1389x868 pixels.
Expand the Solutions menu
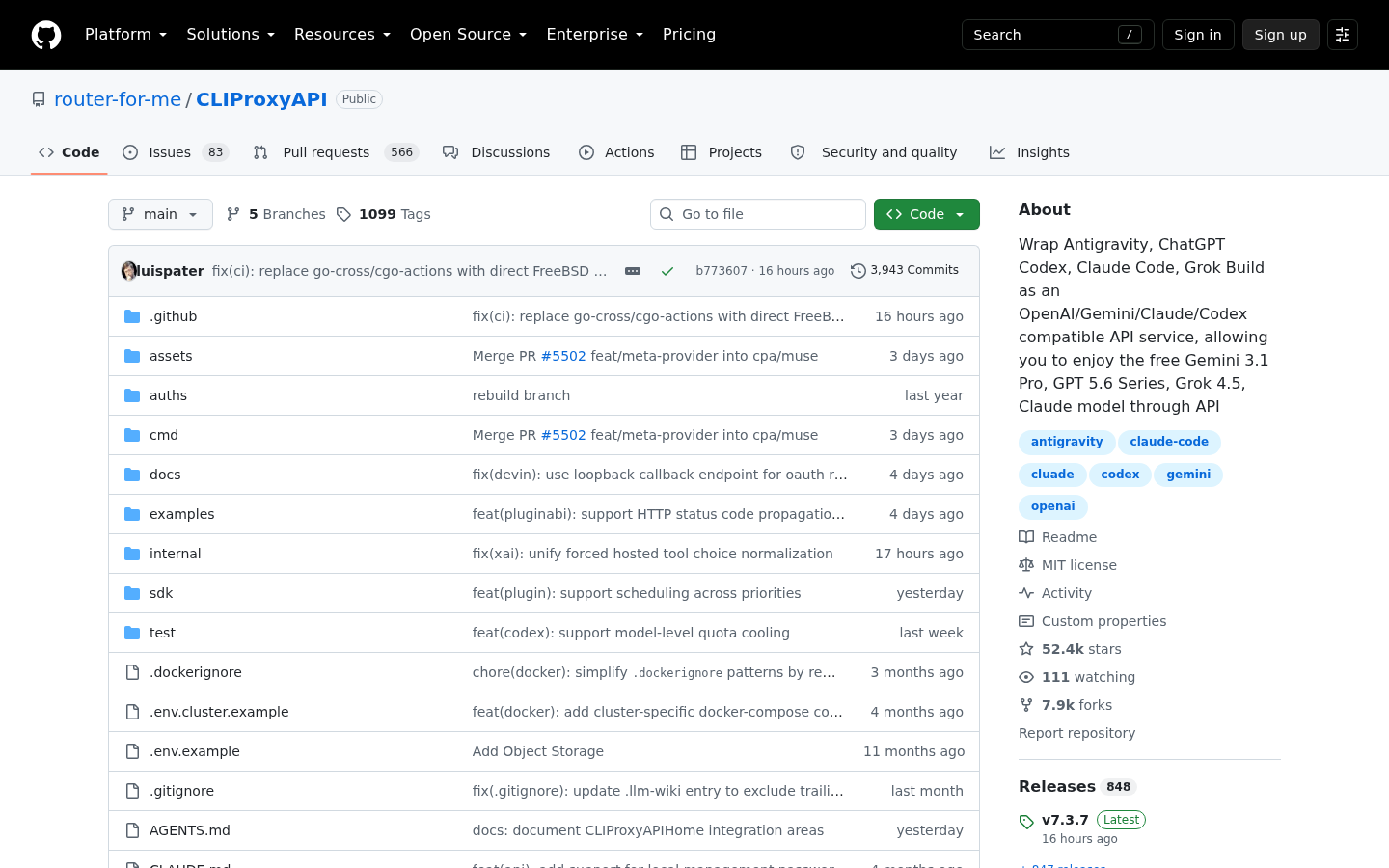(231, 35)
